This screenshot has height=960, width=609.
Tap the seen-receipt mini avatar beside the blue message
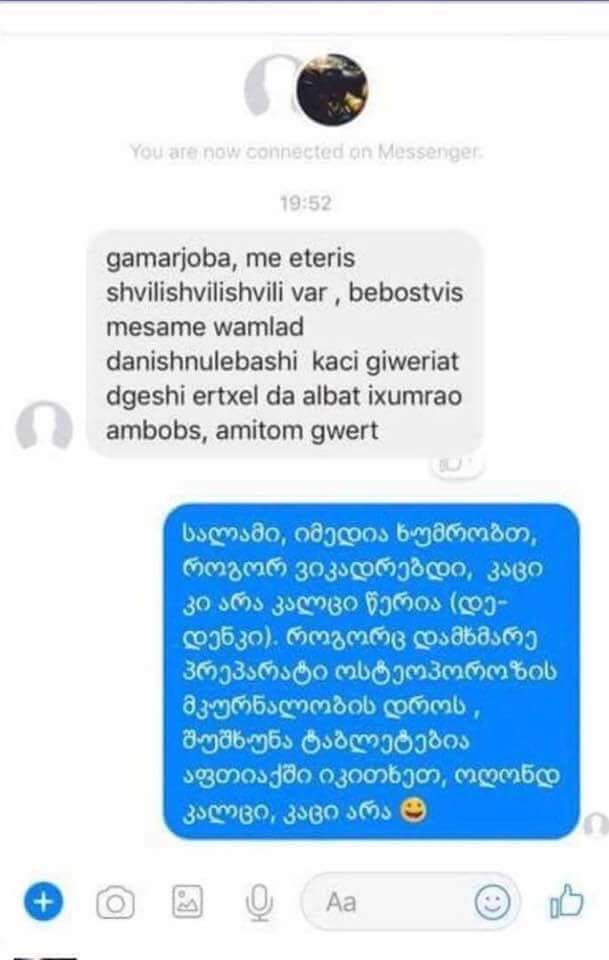point(596,825)
